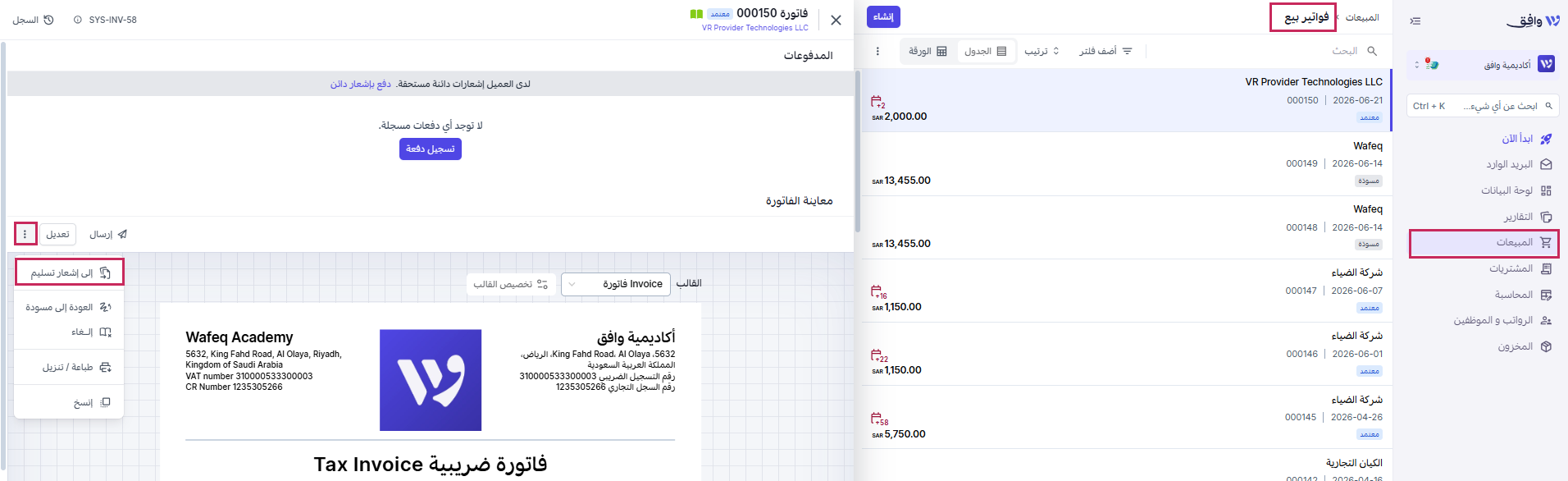This screenshot has width=1568, height=481.
Task: Click the تعديل edit button
Action: point(57,234)
